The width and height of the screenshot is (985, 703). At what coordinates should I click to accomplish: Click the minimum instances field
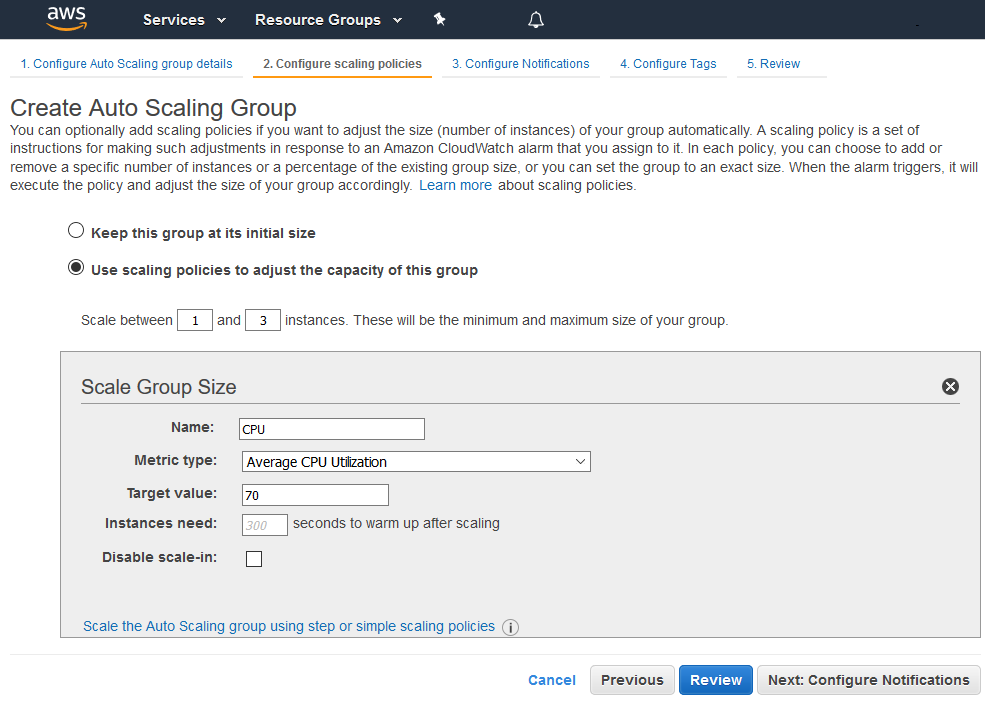[x=195, y=321]
